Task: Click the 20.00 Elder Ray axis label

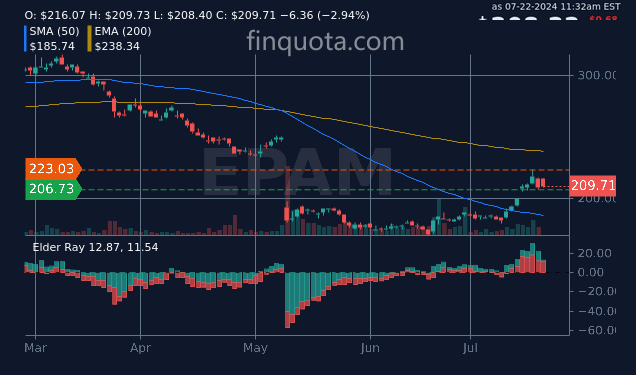Action: point(594,253)
